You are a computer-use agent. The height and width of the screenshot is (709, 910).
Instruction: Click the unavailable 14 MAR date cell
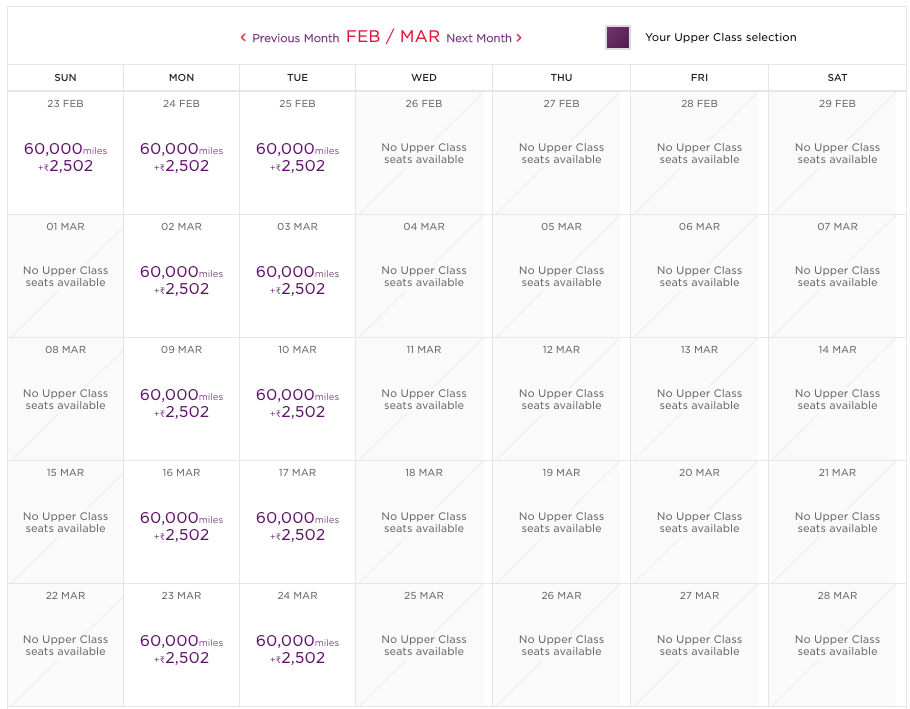tap(838, 399)
